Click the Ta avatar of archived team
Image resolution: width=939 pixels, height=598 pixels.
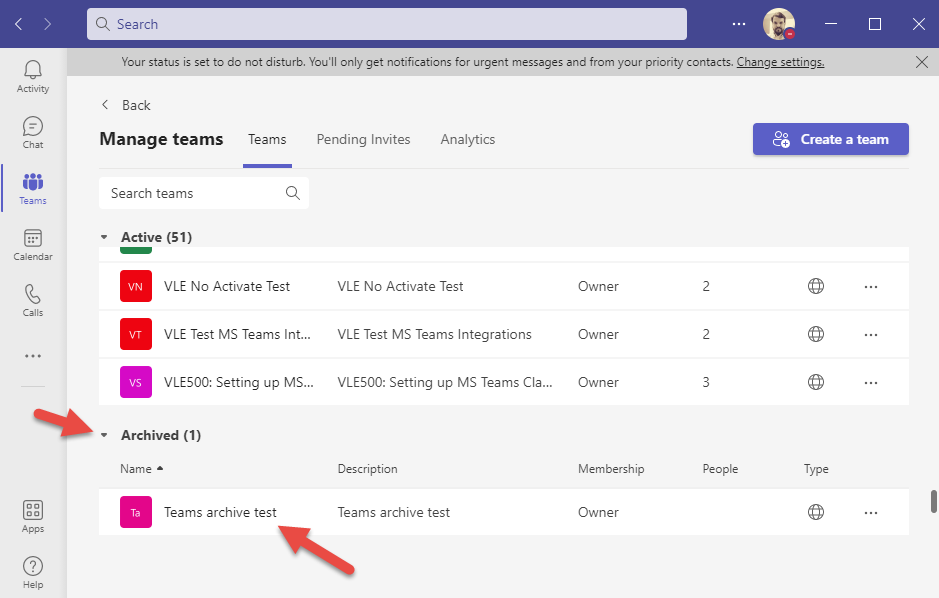(x=136, y=512)
